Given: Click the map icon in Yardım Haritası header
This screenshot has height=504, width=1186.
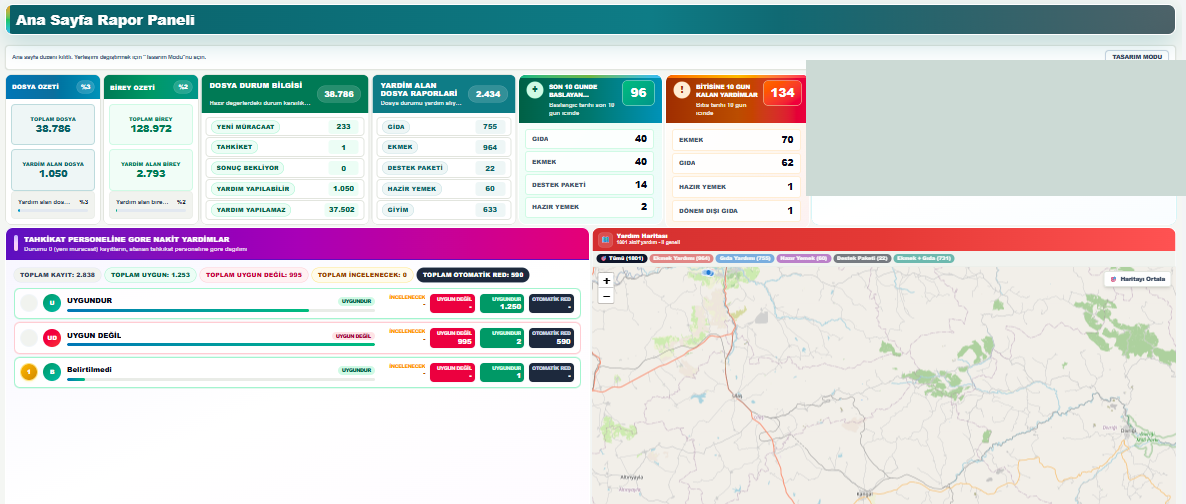Looking at the screenshot, I should (x=605, y=240).
